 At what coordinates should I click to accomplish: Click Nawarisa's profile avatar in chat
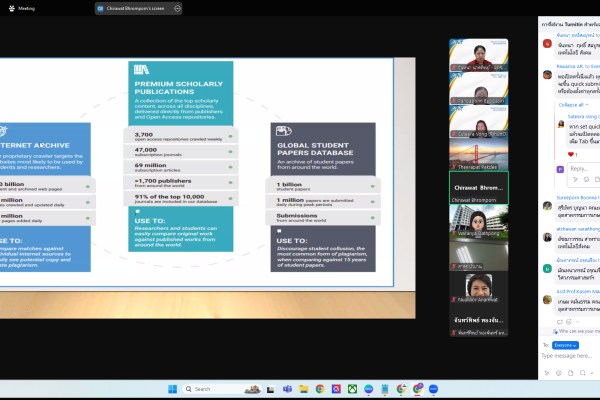(547, 75)
